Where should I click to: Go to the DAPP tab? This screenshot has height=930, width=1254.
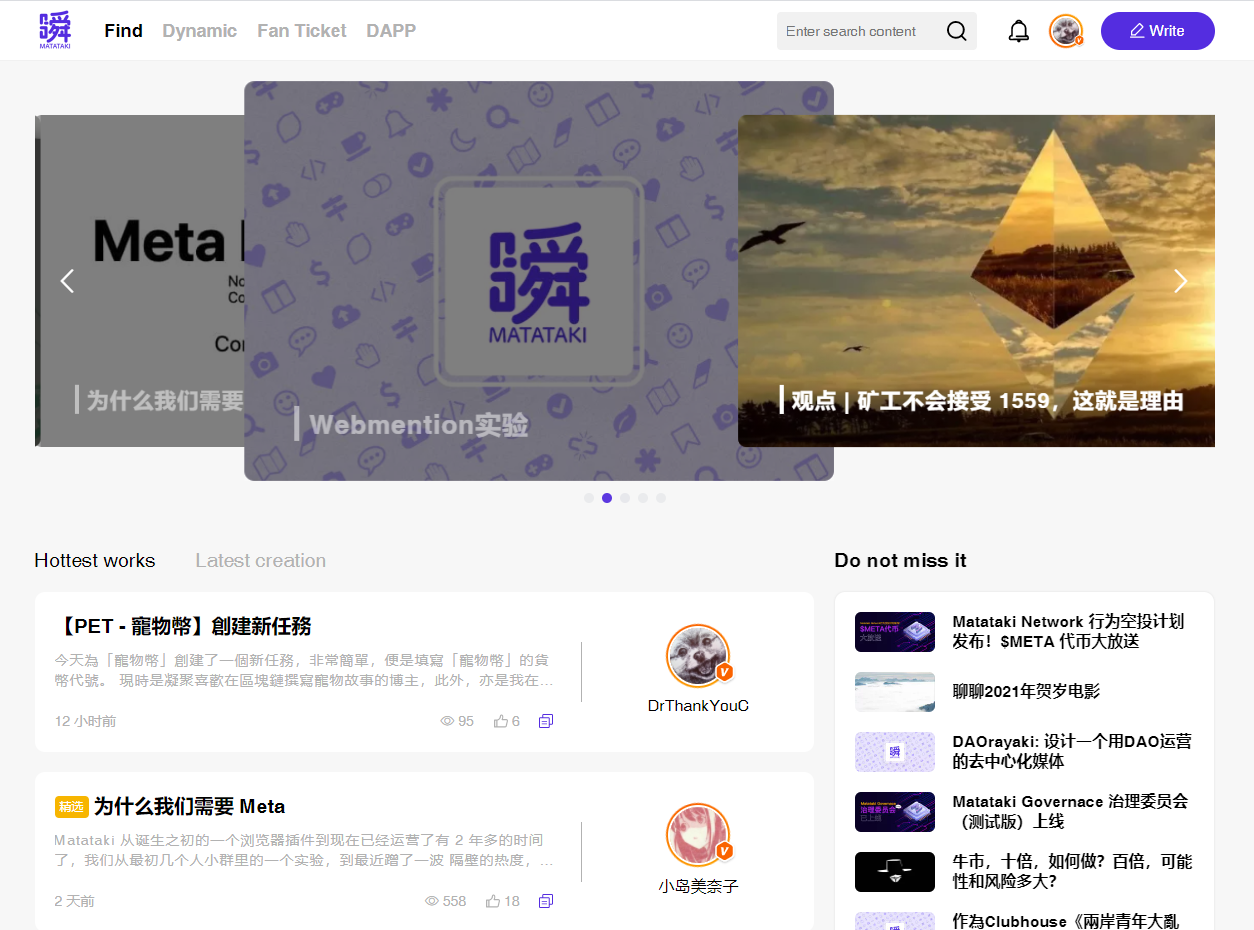click(x=391, y=31)
